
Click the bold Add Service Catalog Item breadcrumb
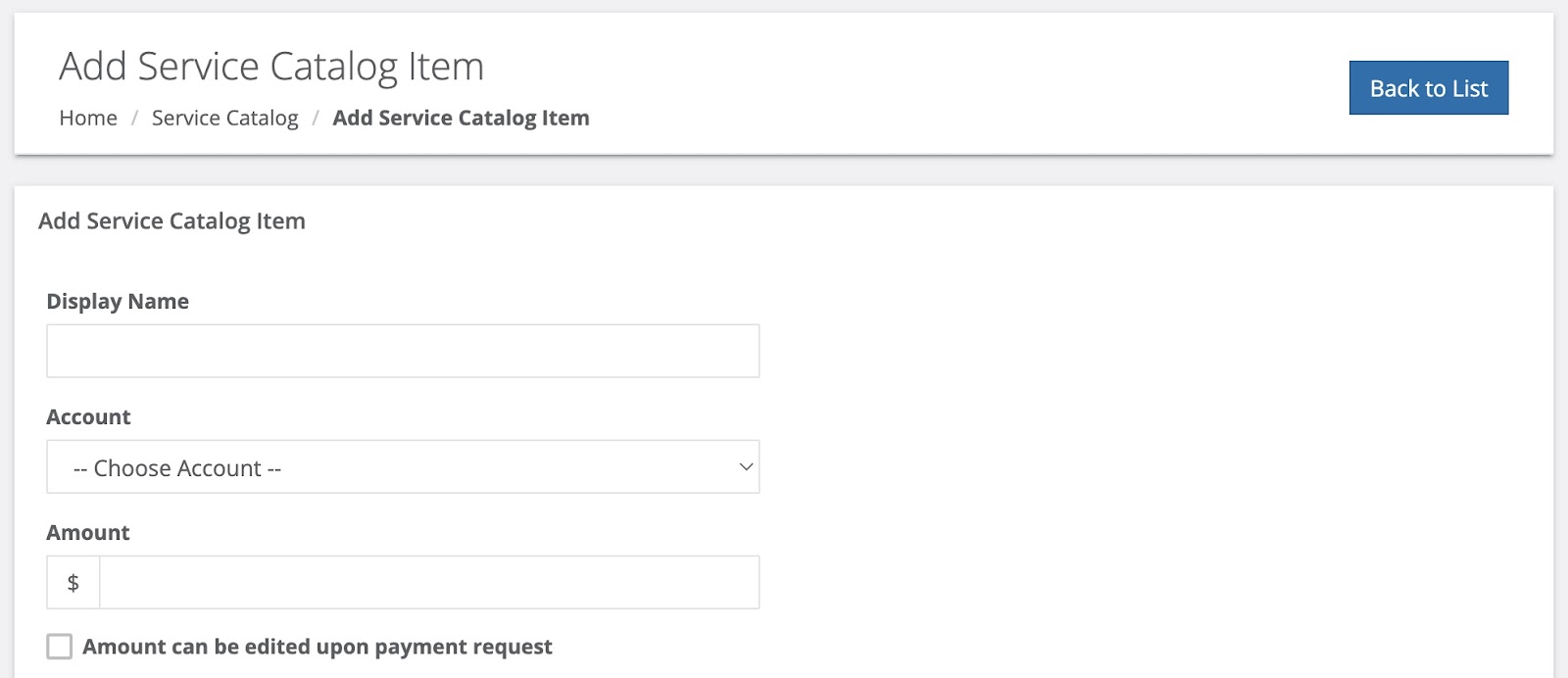pyautogui.click(x=461, y=119)
